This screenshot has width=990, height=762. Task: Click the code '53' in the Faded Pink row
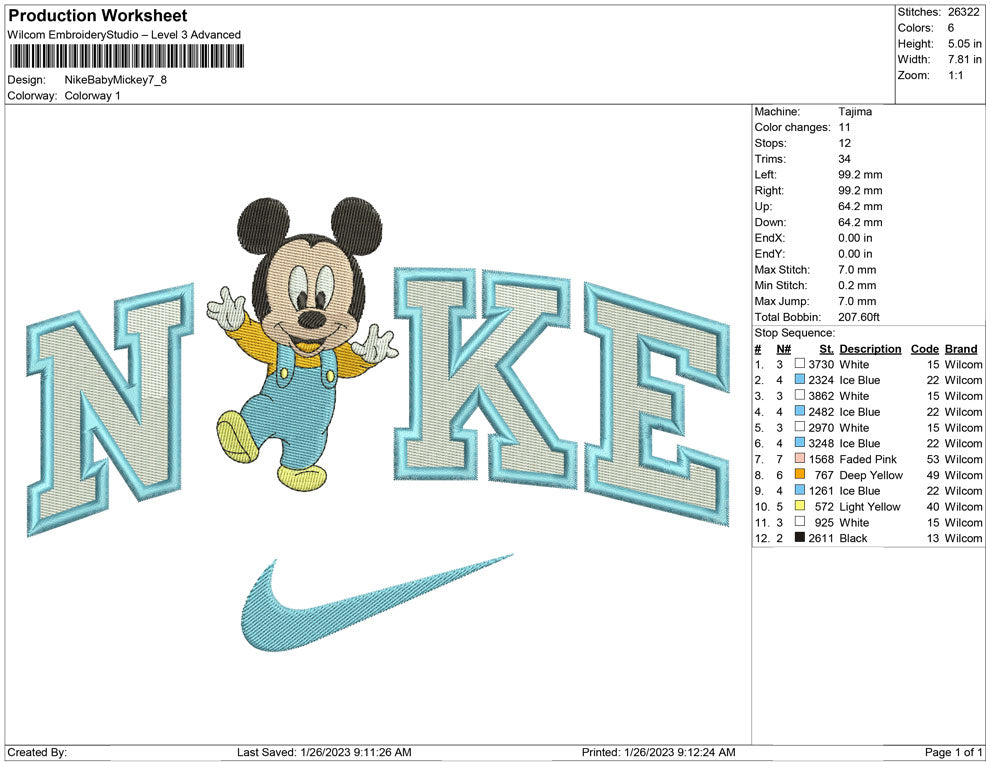[x=933, y=459]
